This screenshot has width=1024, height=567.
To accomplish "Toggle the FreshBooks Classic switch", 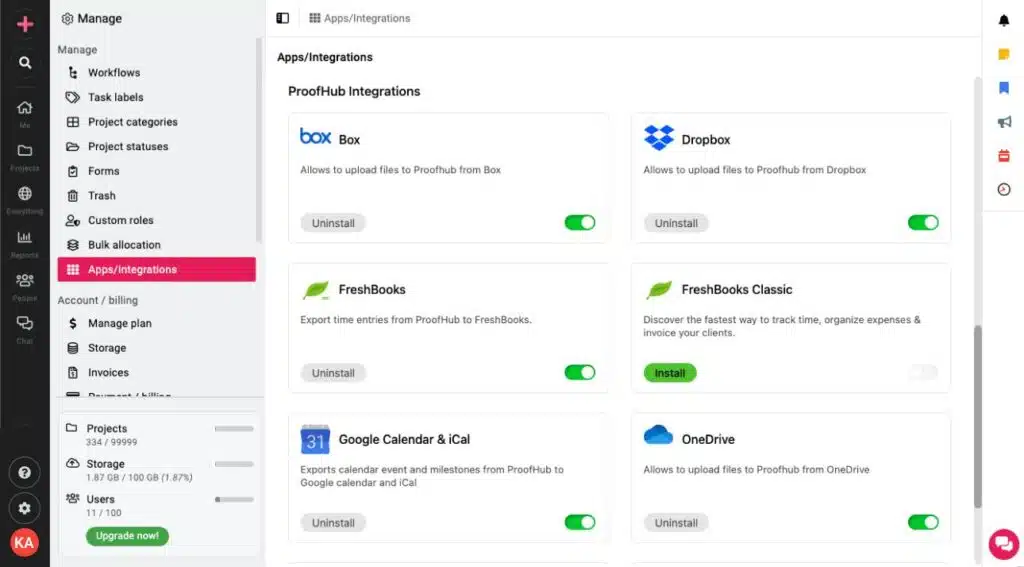I will [923, 372].
